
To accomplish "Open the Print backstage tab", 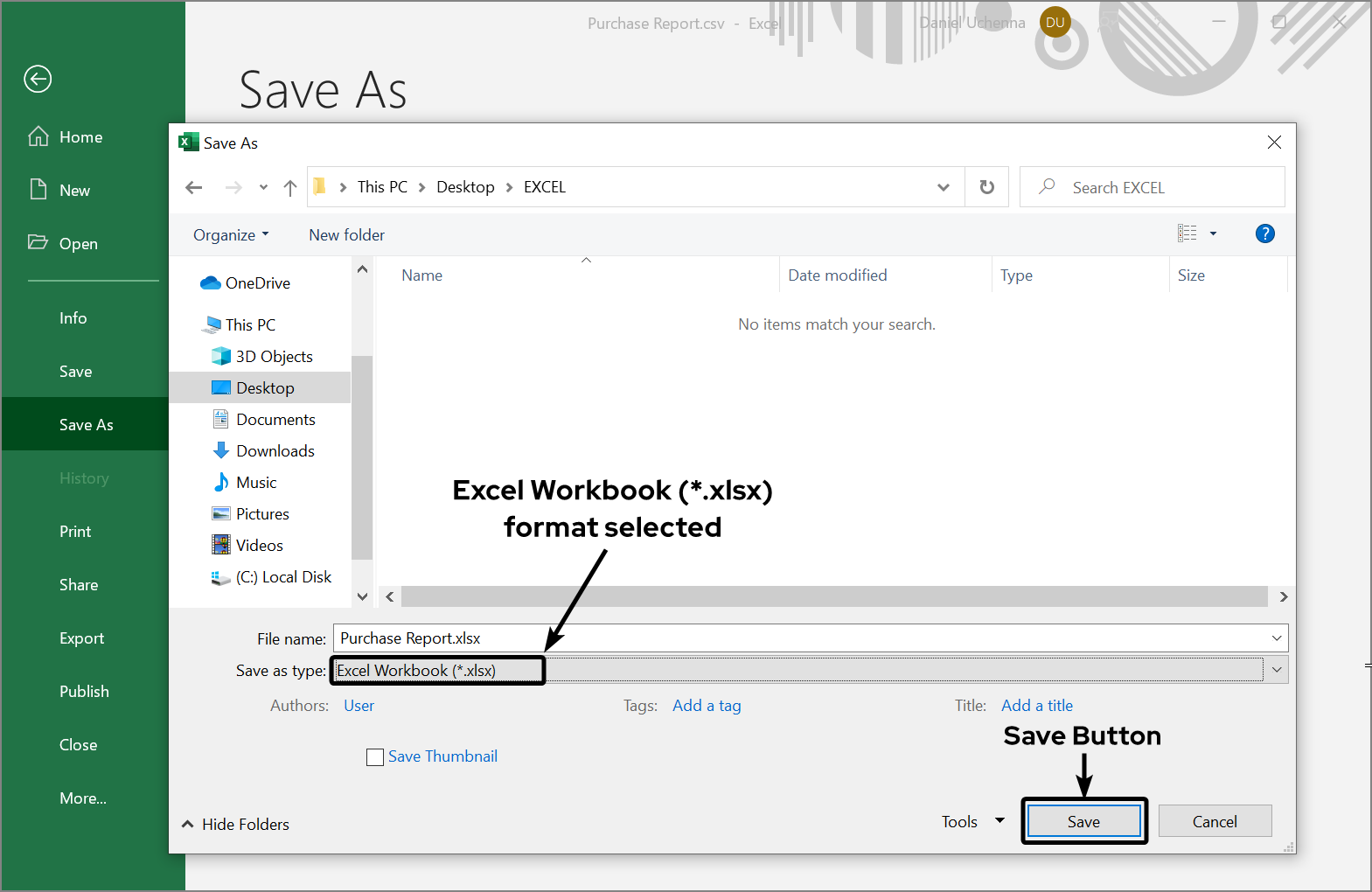I will pos(75,532).
